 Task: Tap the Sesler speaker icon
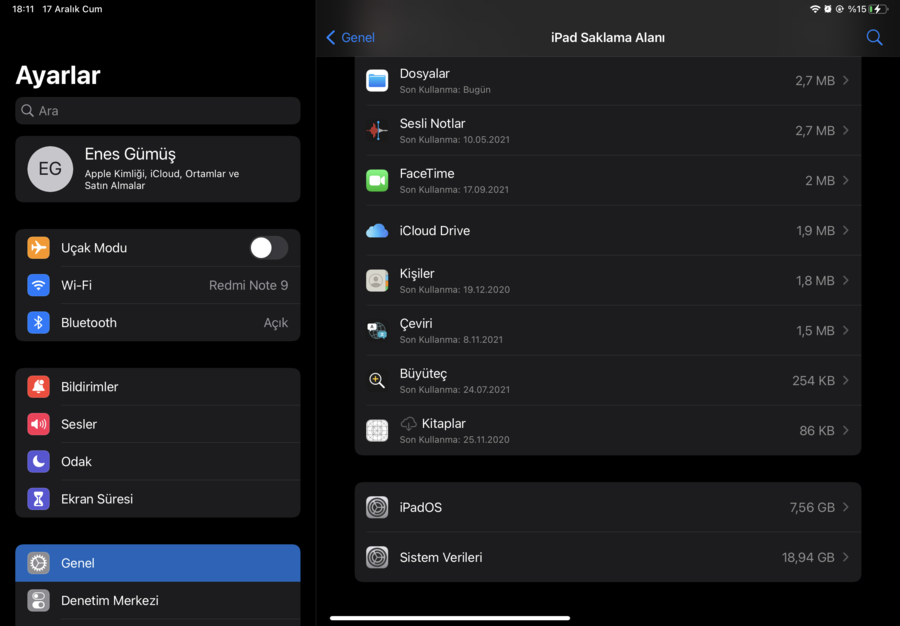(38, 424)
